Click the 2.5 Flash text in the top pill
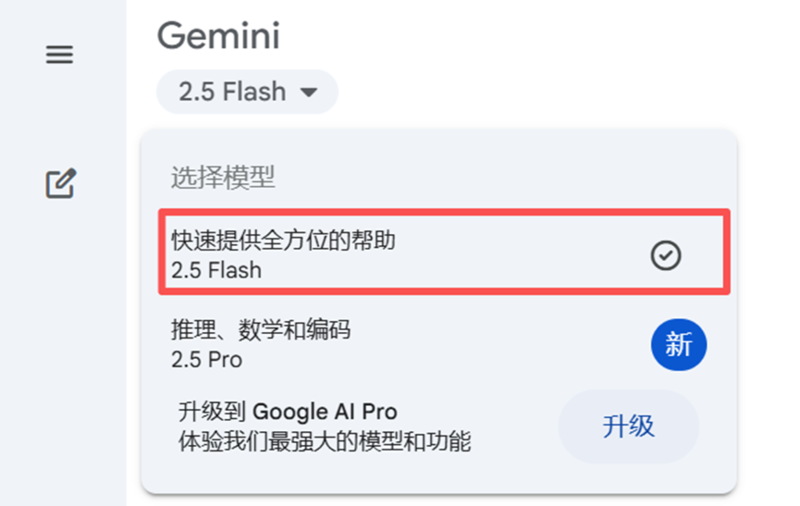800x506 pixels. (232, 93)
